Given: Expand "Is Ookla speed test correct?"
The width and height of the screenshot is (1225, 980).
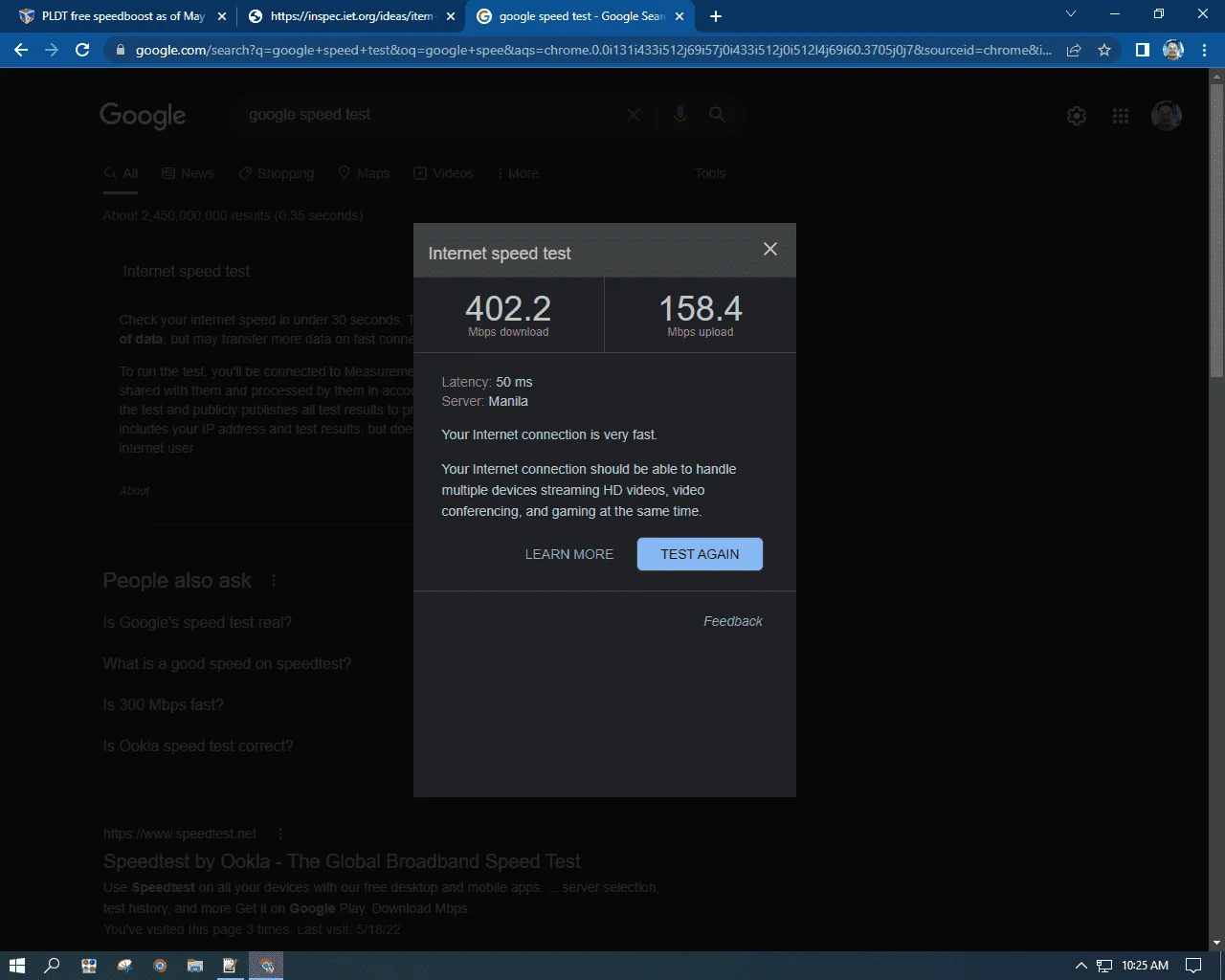Looking at the screenshot, I should [x=198, y=746].
